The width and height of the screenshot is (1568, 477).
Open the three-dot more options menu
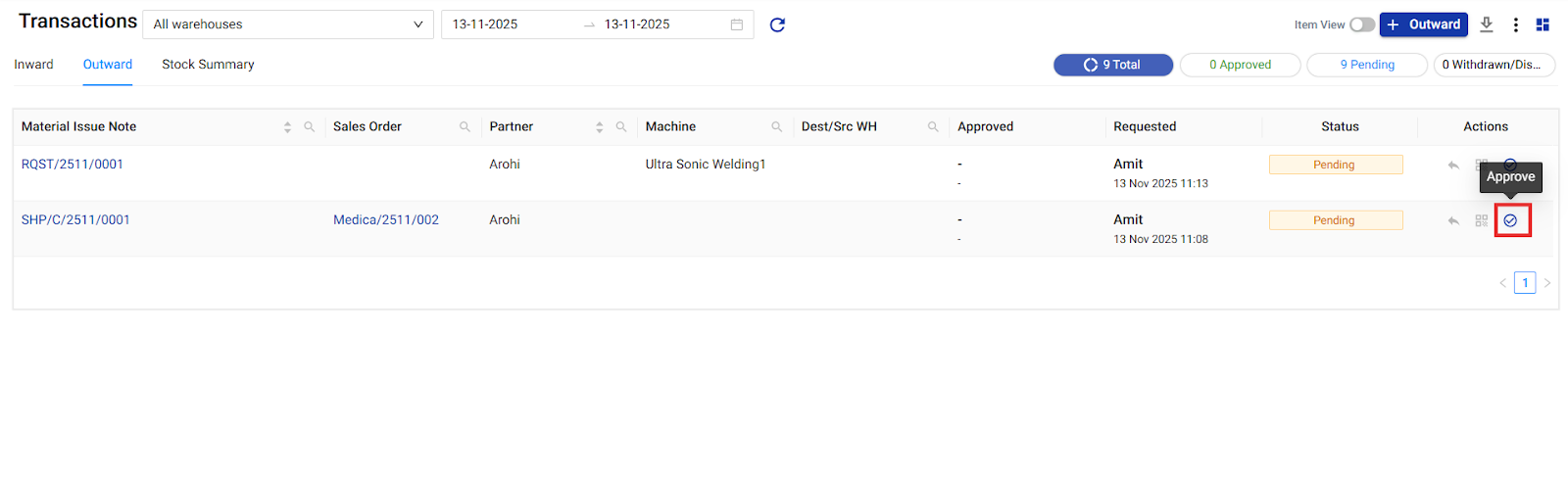click(1515, 24)
